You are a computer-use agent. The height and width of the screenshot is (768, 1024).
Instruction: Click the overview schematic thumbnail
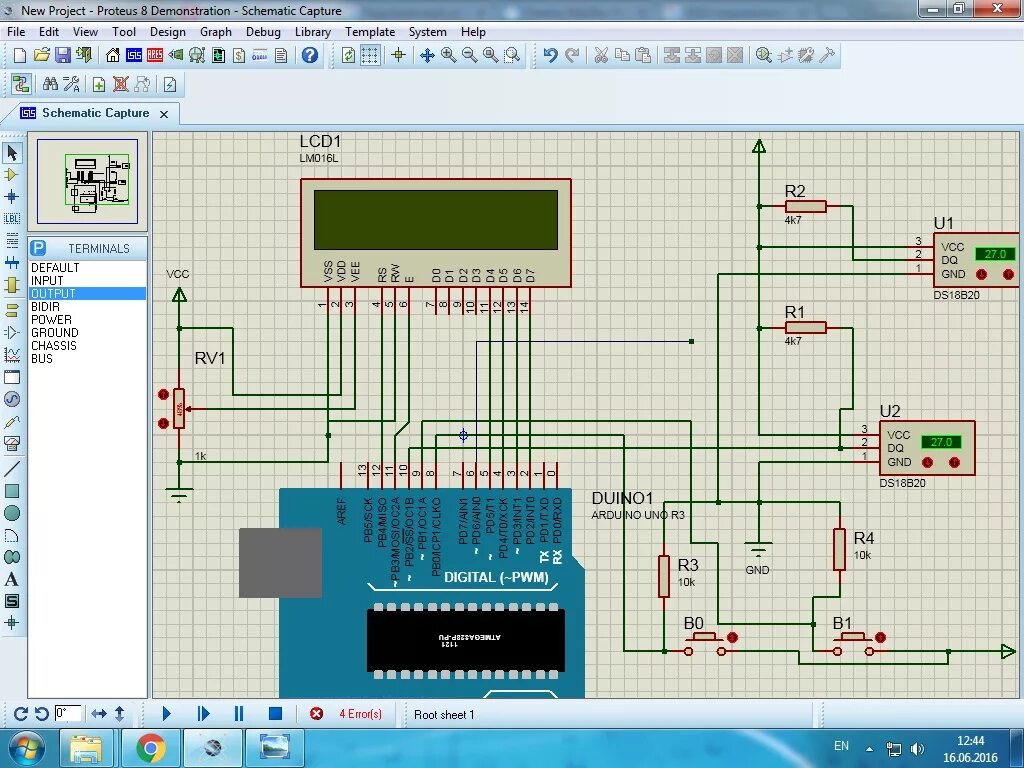[x=88, y=182]
